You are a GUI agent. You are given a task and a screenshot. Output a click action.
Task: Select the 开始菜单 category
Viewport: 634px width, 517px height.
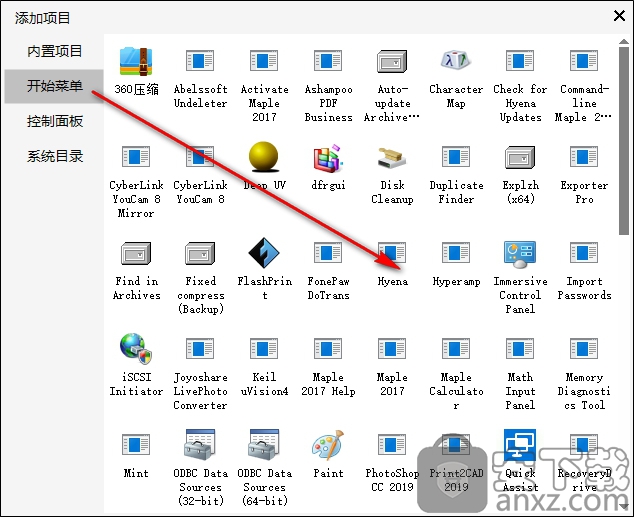(54, 86)
